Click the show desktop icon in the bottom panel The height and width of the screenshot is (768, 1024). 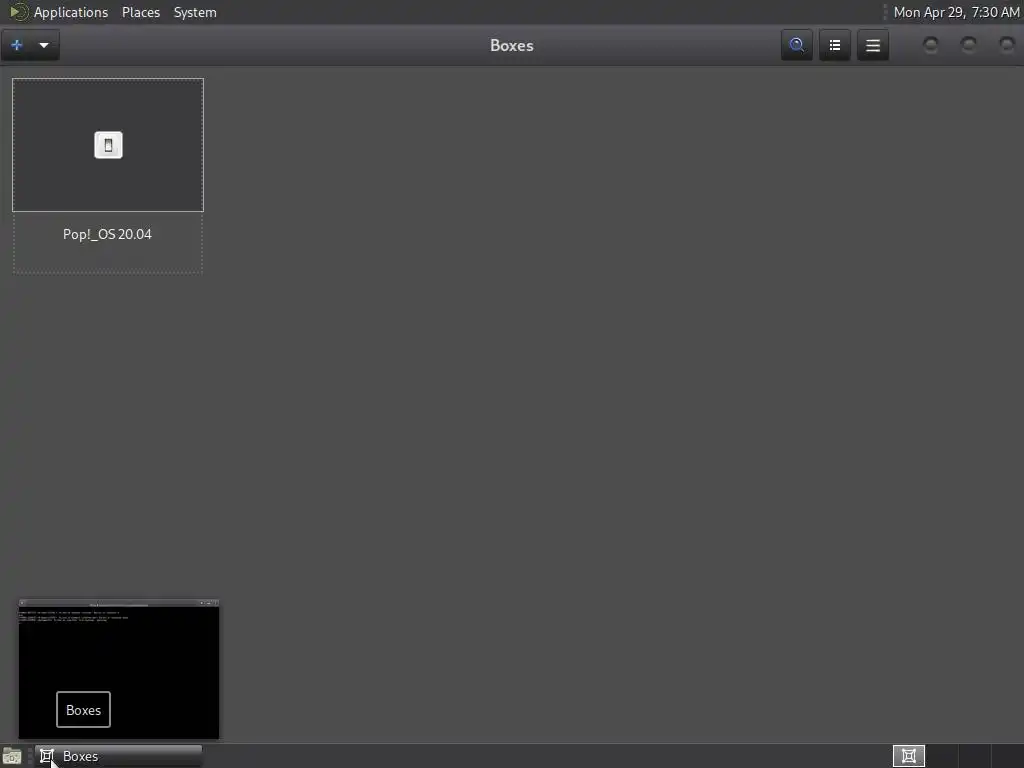(12, 756)
